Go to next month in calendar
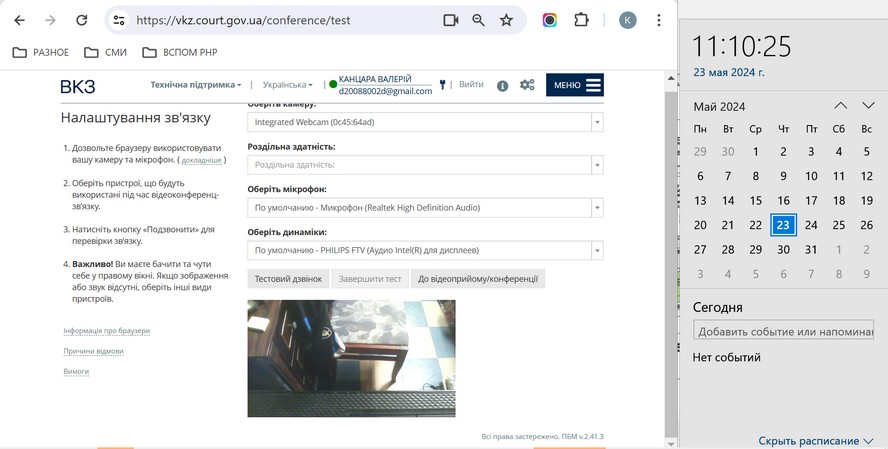The height and width of the screenshot is (449, 888). [x=868, y=106]
